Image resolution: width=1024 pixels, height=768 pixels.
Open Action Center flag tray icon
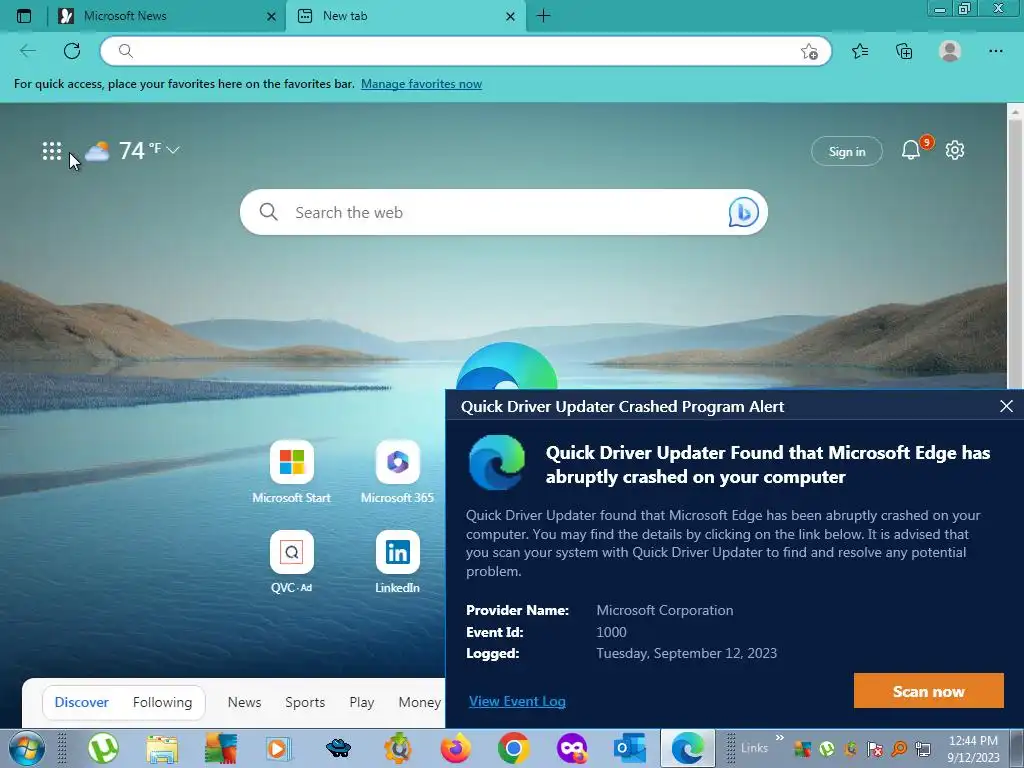click(x=875, y=749)
